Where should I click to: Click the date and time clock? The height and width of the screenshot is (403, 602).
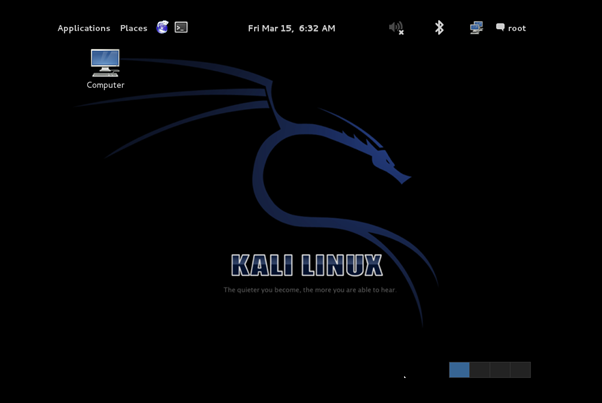pos(291,28)
